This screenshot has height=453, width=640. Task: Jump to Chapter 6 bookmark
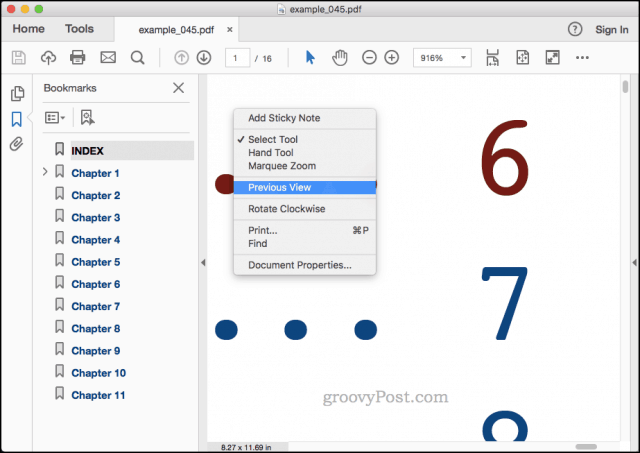96,284
